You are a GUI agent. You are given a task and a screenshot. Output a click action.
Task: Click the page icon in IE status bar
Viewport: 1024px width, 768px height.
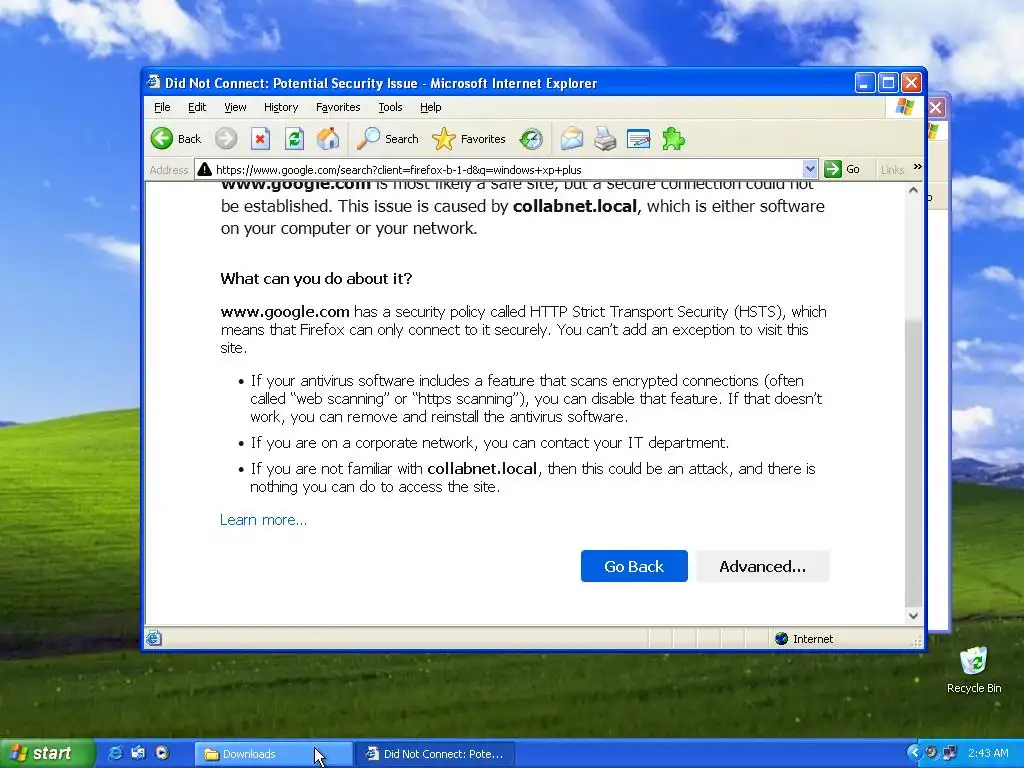153,638
